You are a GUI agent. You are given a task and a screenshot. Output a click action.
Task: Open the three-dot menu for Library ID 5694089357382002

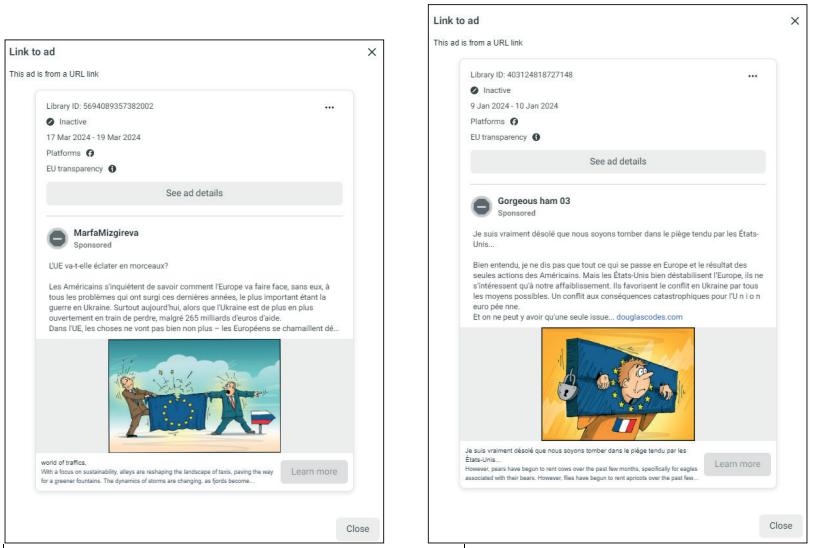point(329,107)
